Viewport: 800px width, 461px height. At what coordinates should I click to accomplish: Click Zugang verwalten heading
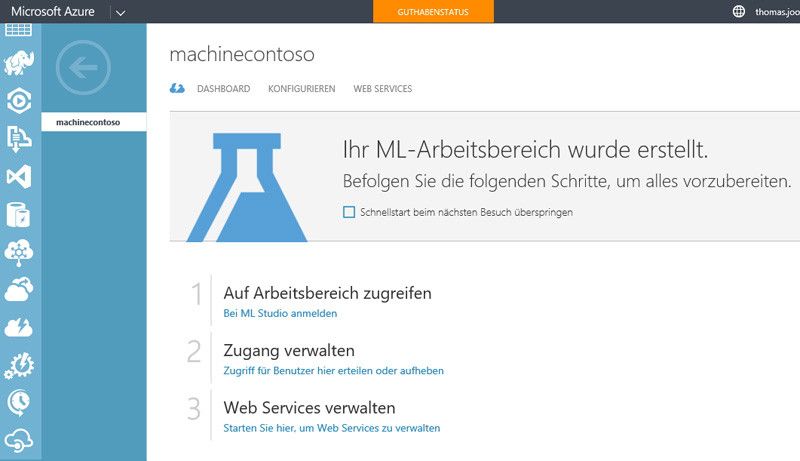[289, 351]
